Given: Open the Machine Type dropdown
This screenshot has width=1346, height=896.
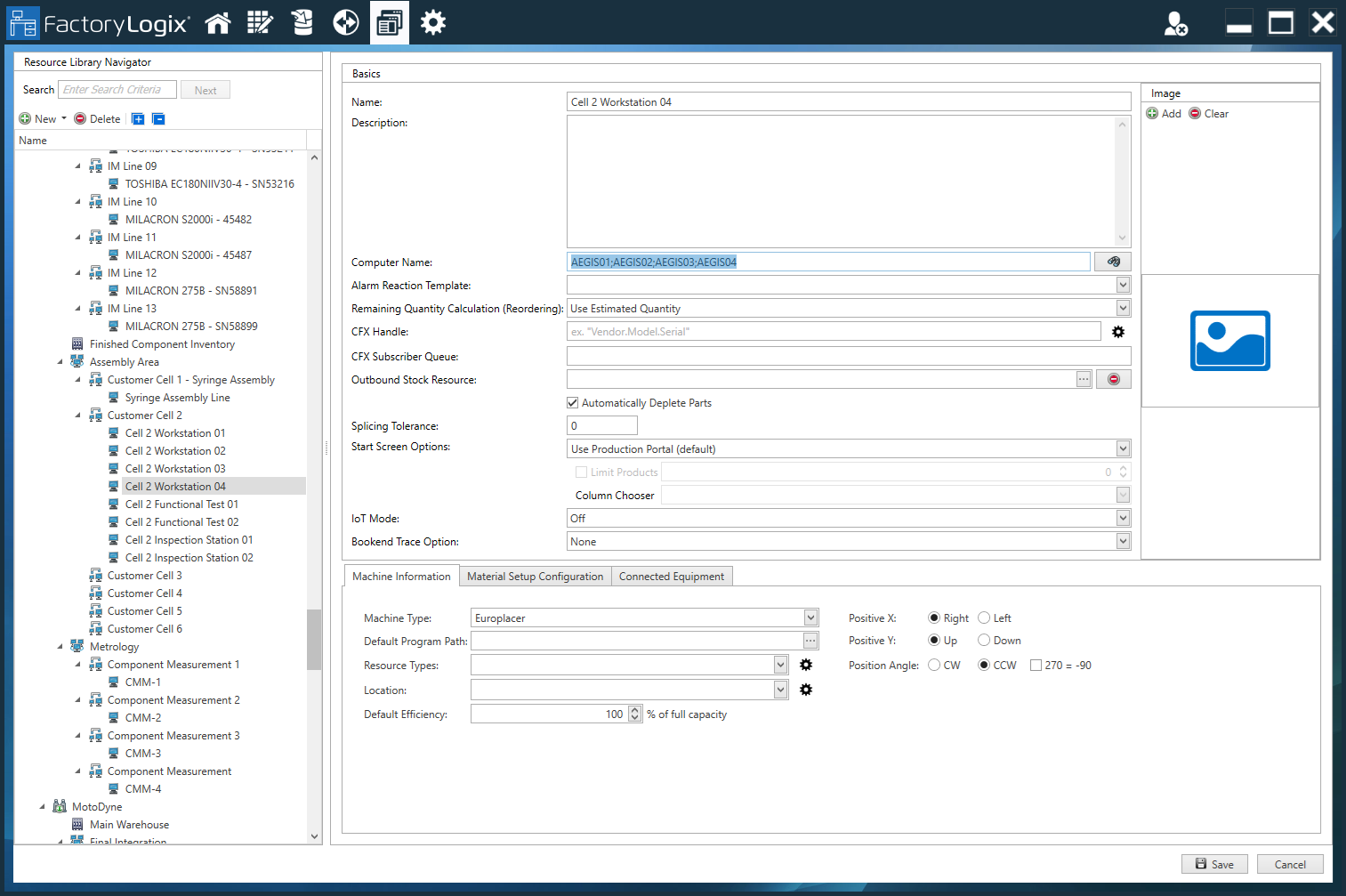Looking at the screenshot, I should [810, 618].
